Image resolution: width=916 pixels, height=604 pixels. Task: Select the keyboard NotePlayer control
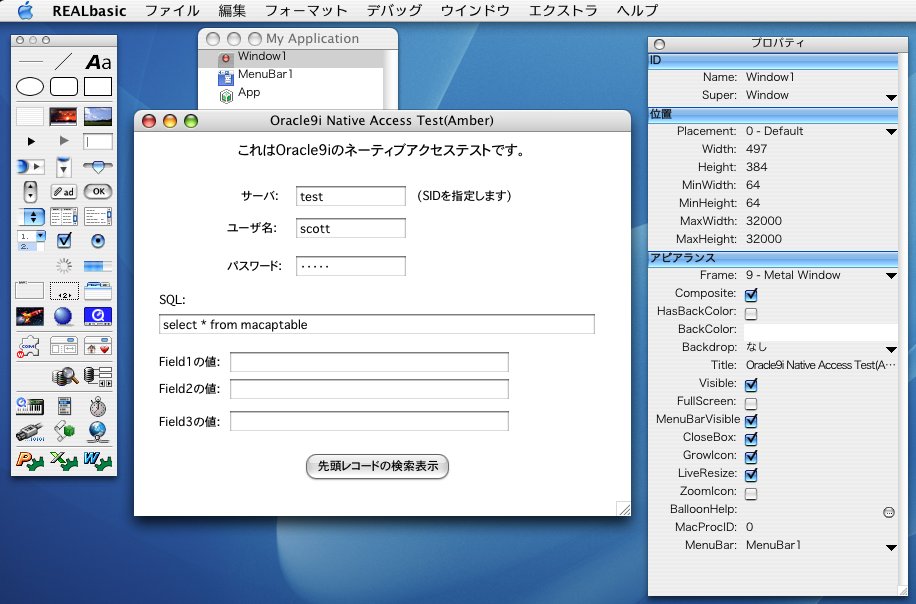pos(30,407)
